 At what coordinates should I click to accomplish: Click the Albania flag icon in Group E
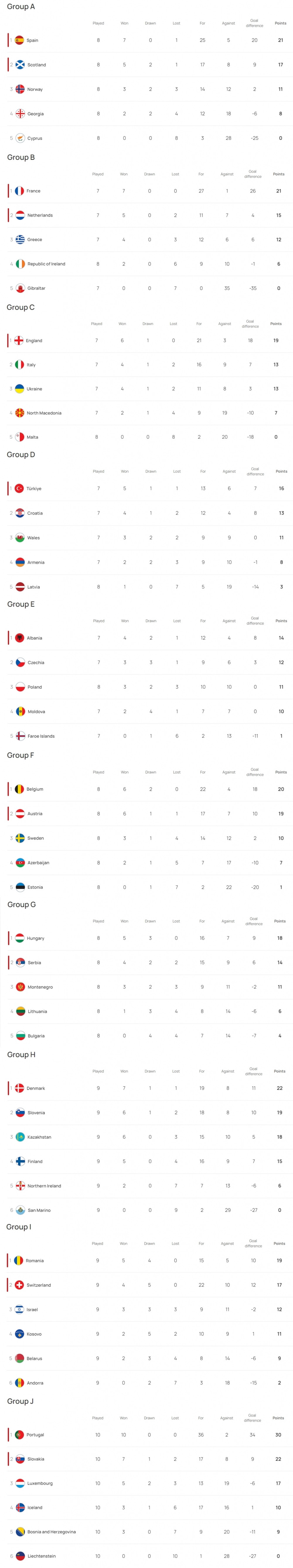[20, 638]
